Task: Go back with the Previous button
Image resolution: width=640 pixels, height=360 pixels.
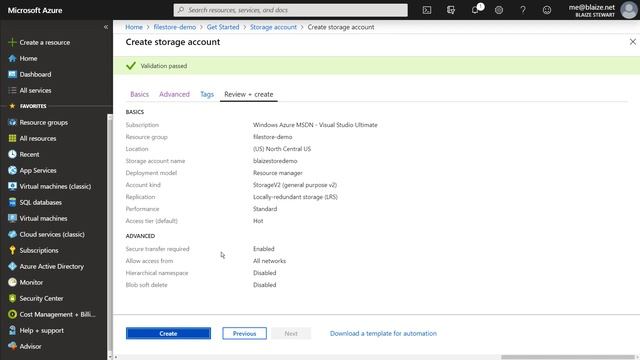Action: [244, 333]
